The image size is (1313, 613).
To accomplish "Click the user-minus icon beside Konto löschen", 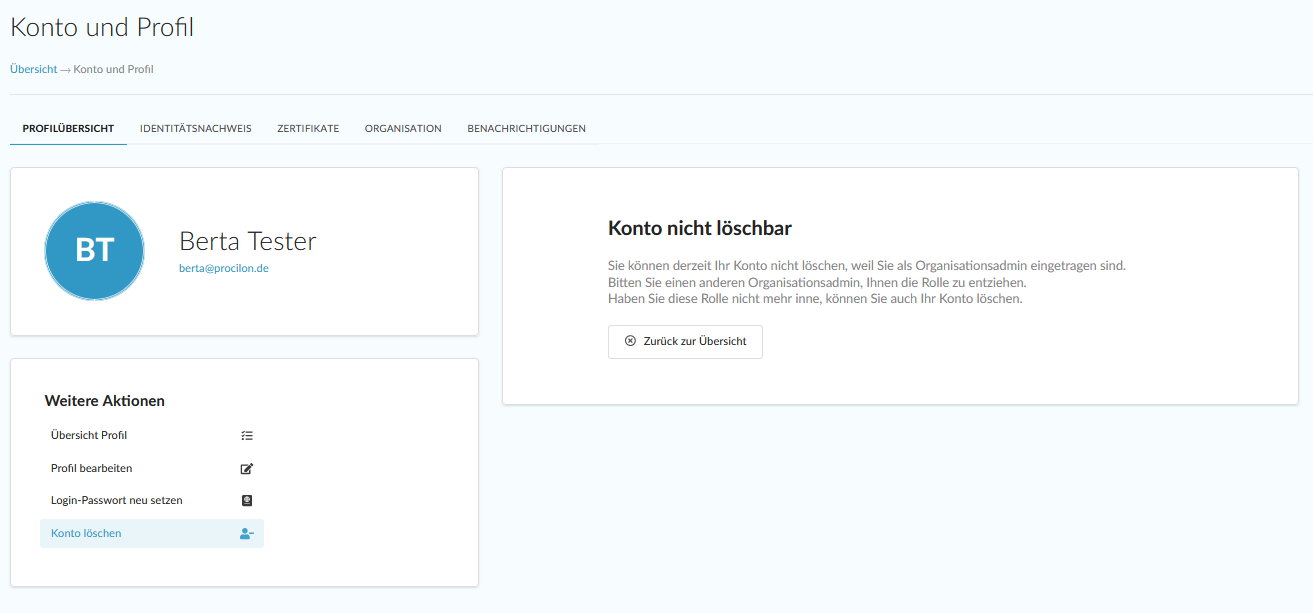I will pyautogui.click(x=247, y=534).
